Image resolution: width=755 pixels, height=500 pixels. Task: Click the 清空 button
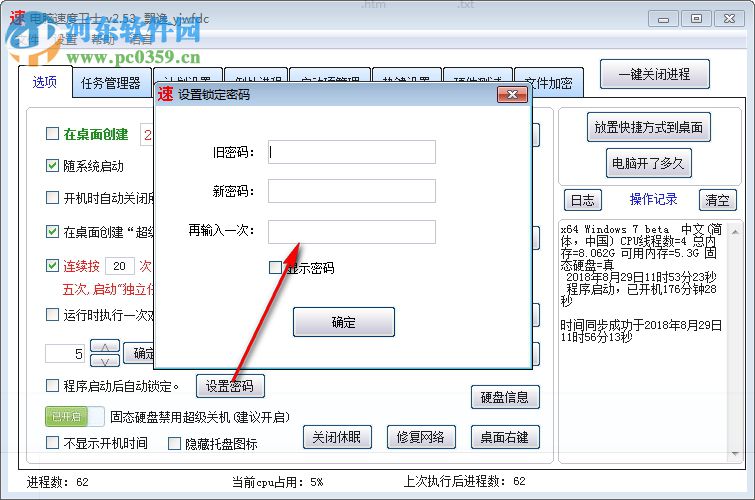click(x=717, y=200)
